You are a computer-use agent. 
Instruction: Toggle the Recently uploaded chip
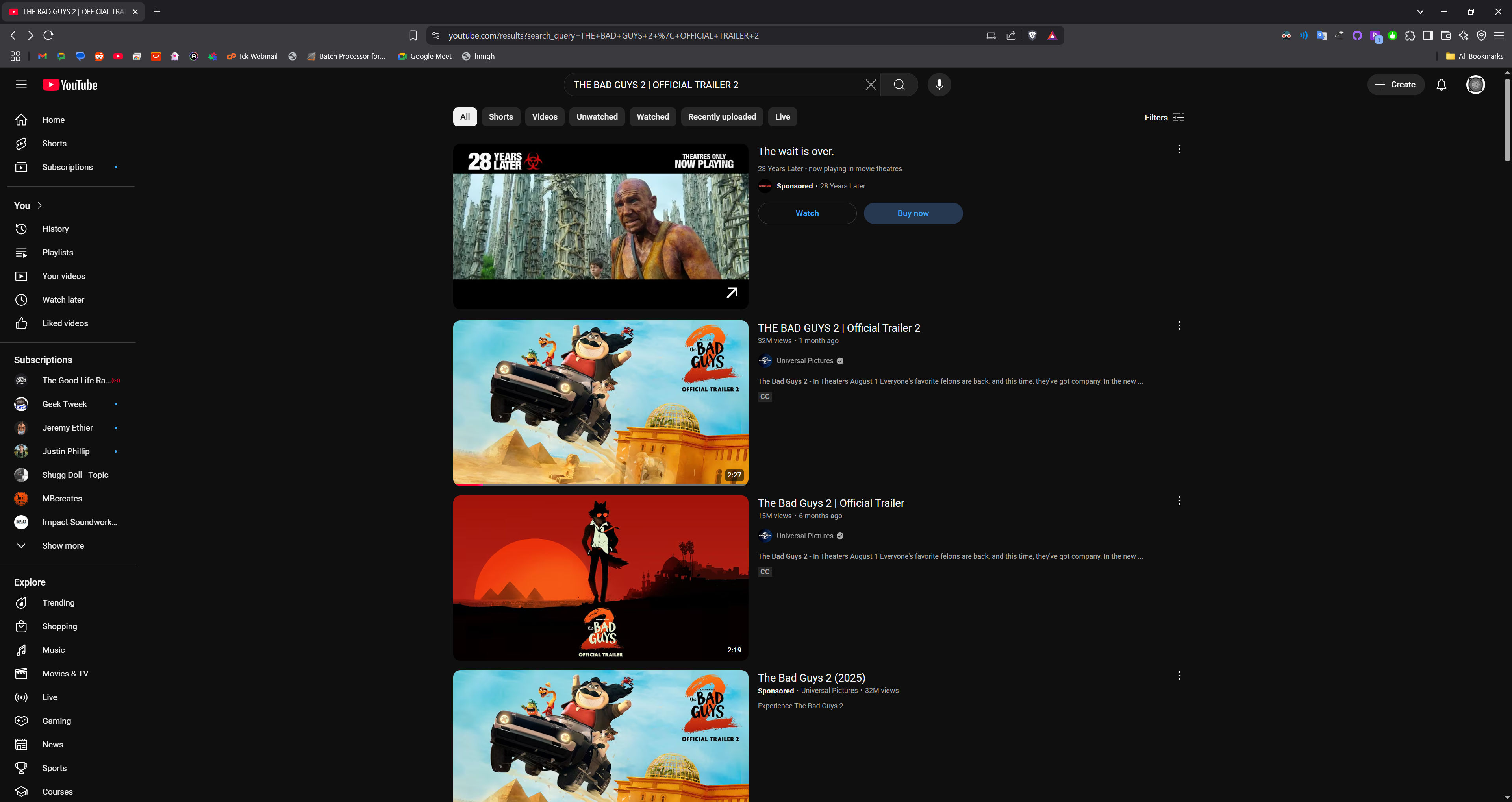click(722, 117)
